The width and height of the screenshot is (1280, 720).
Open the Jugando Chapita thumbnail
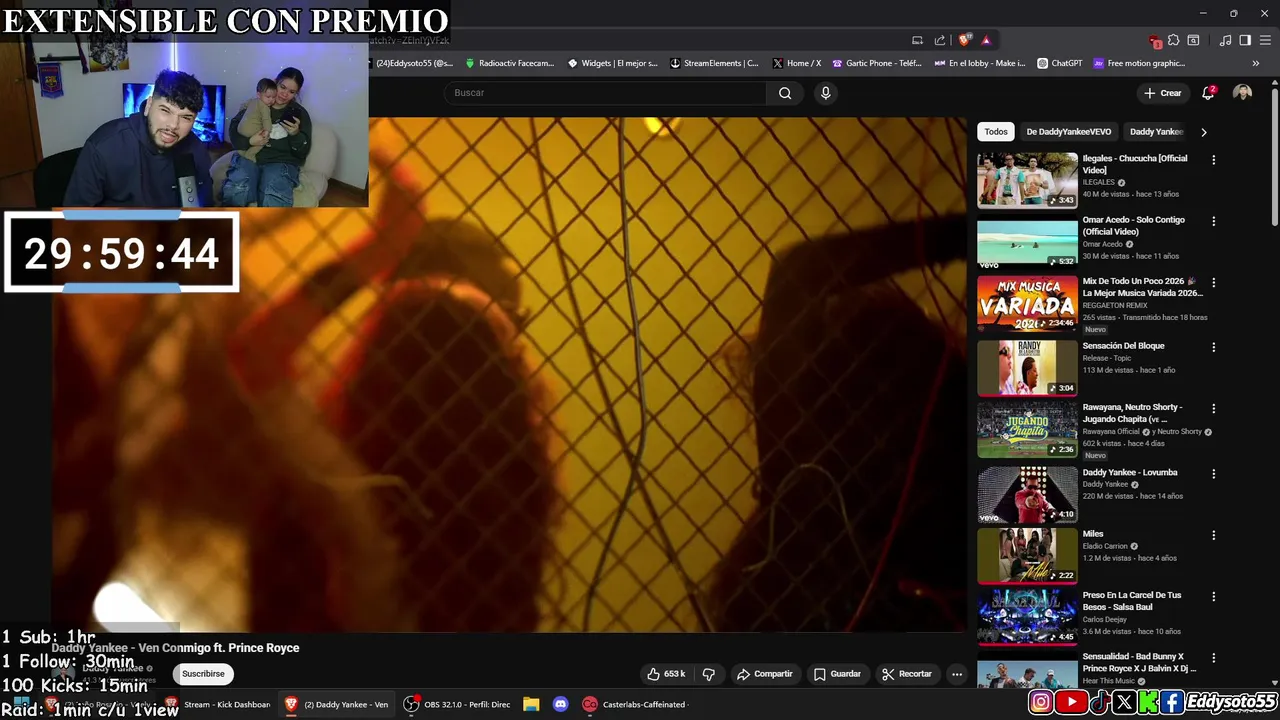tap(1027, 429)
